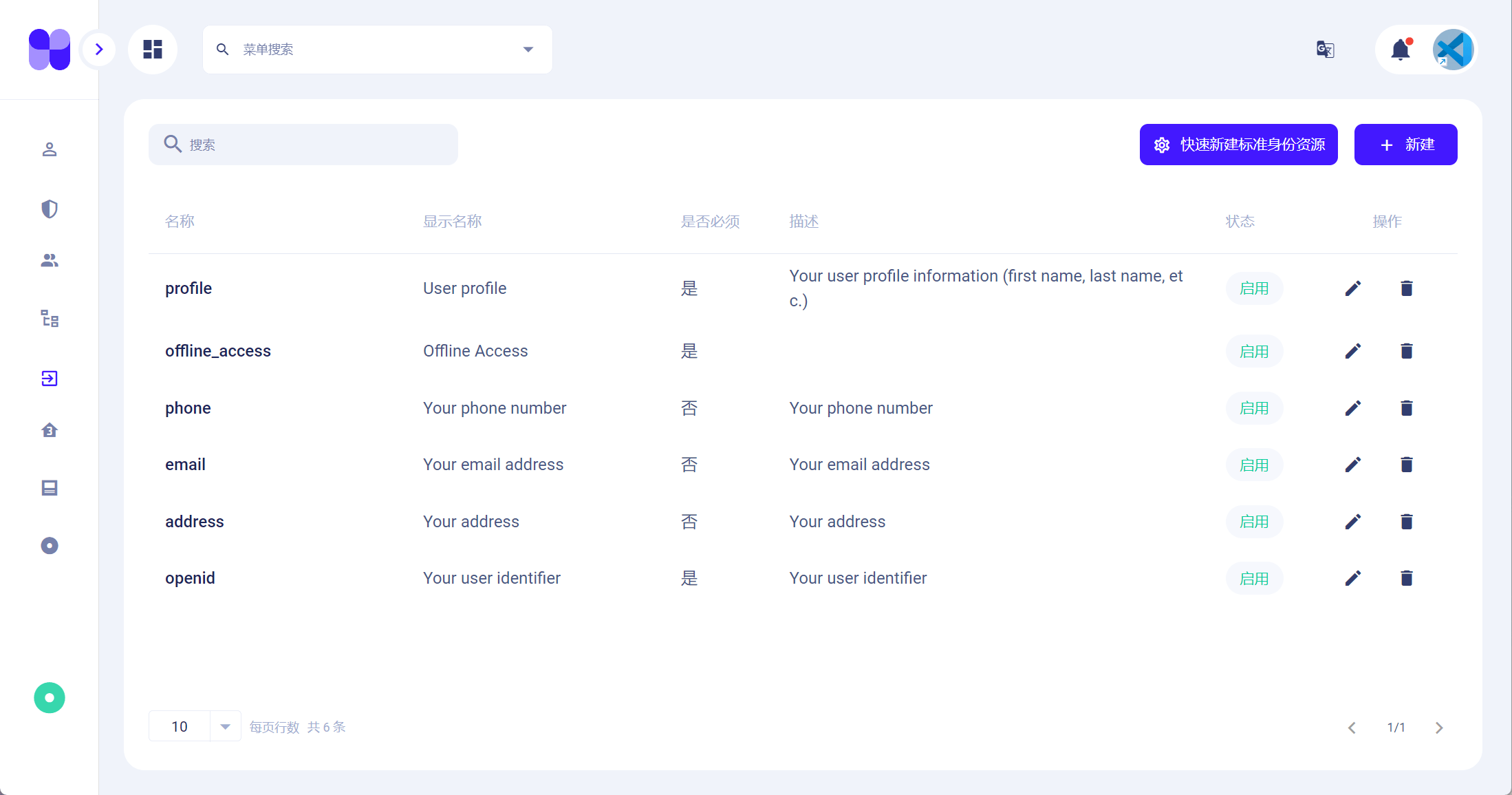This screenshot has width=1512, height=795.
Task: Open the organization structure icon in sidebar
Action: (49, 319)
